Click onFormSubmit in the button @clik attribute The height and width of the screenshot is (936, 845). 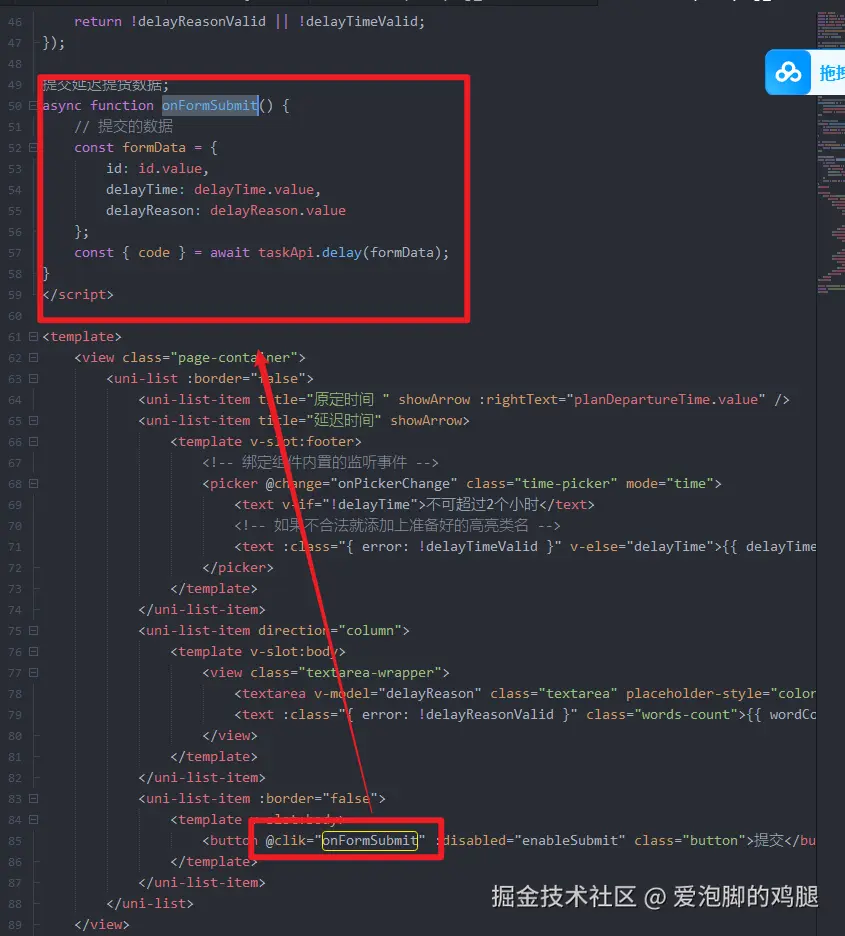click(369, 840)
